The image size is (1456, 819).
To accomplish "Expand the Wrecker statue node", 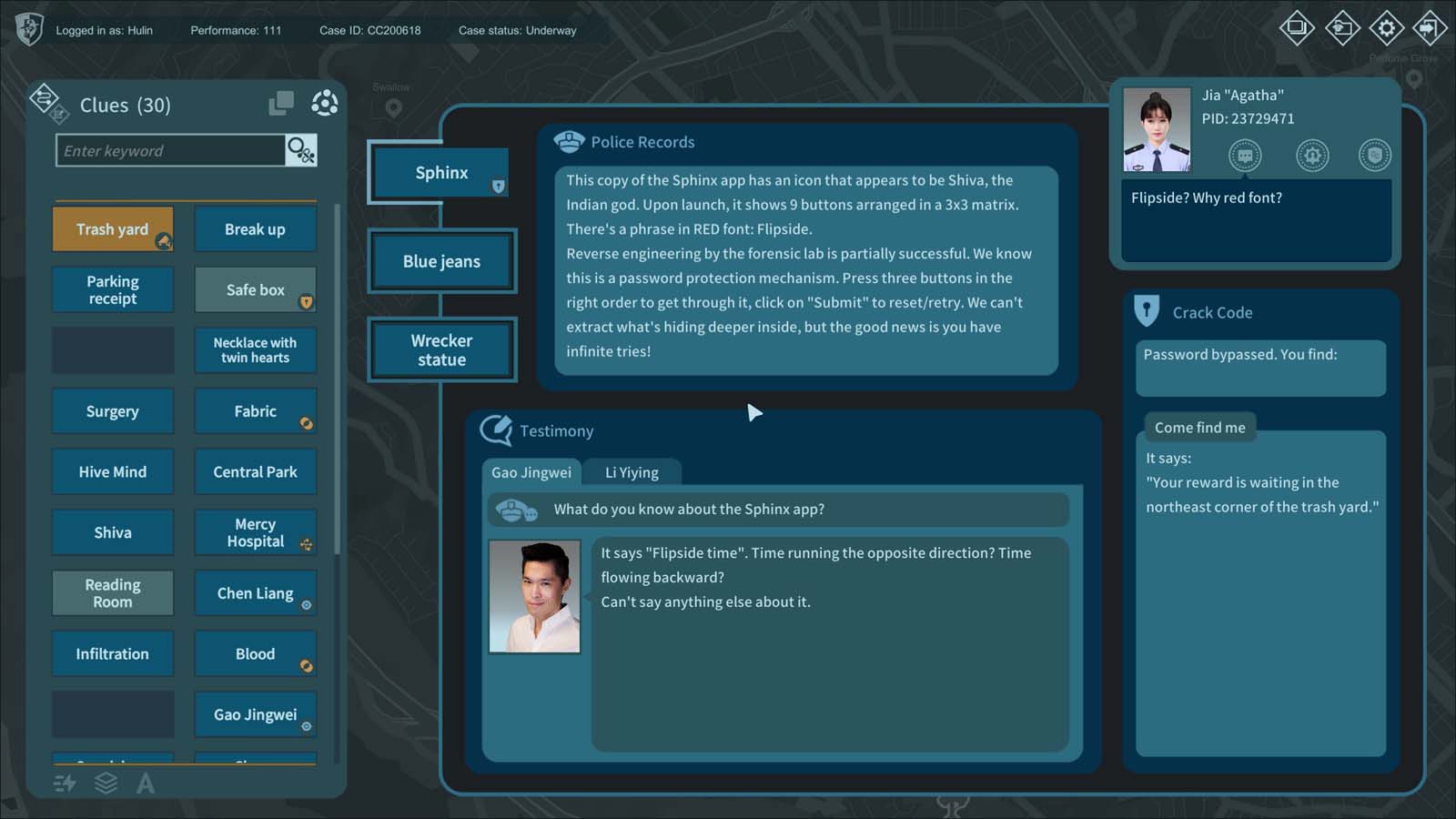I will tap(441, 350).
